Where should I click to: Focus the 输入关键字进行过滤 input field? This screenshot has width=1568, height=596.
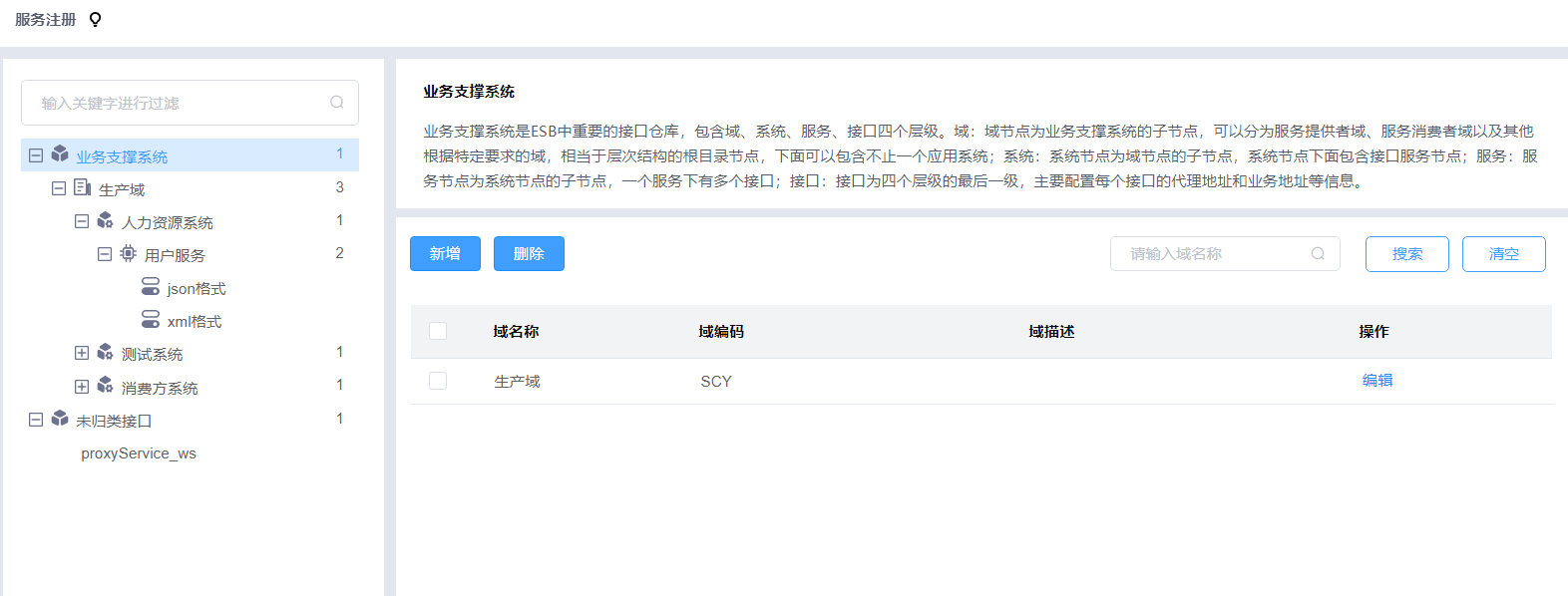[x=180, y=103]
